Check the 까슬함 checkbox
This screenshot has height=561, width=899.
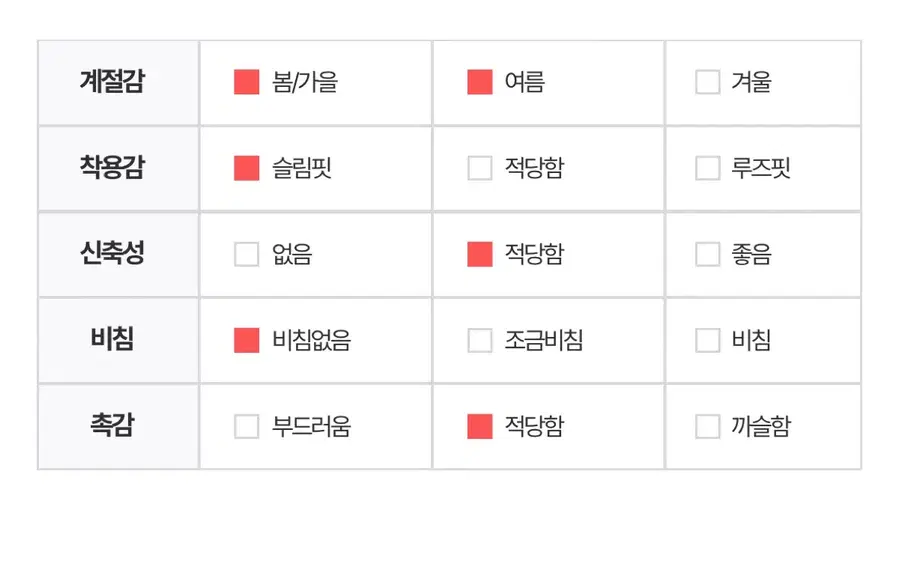pos(707,426)
